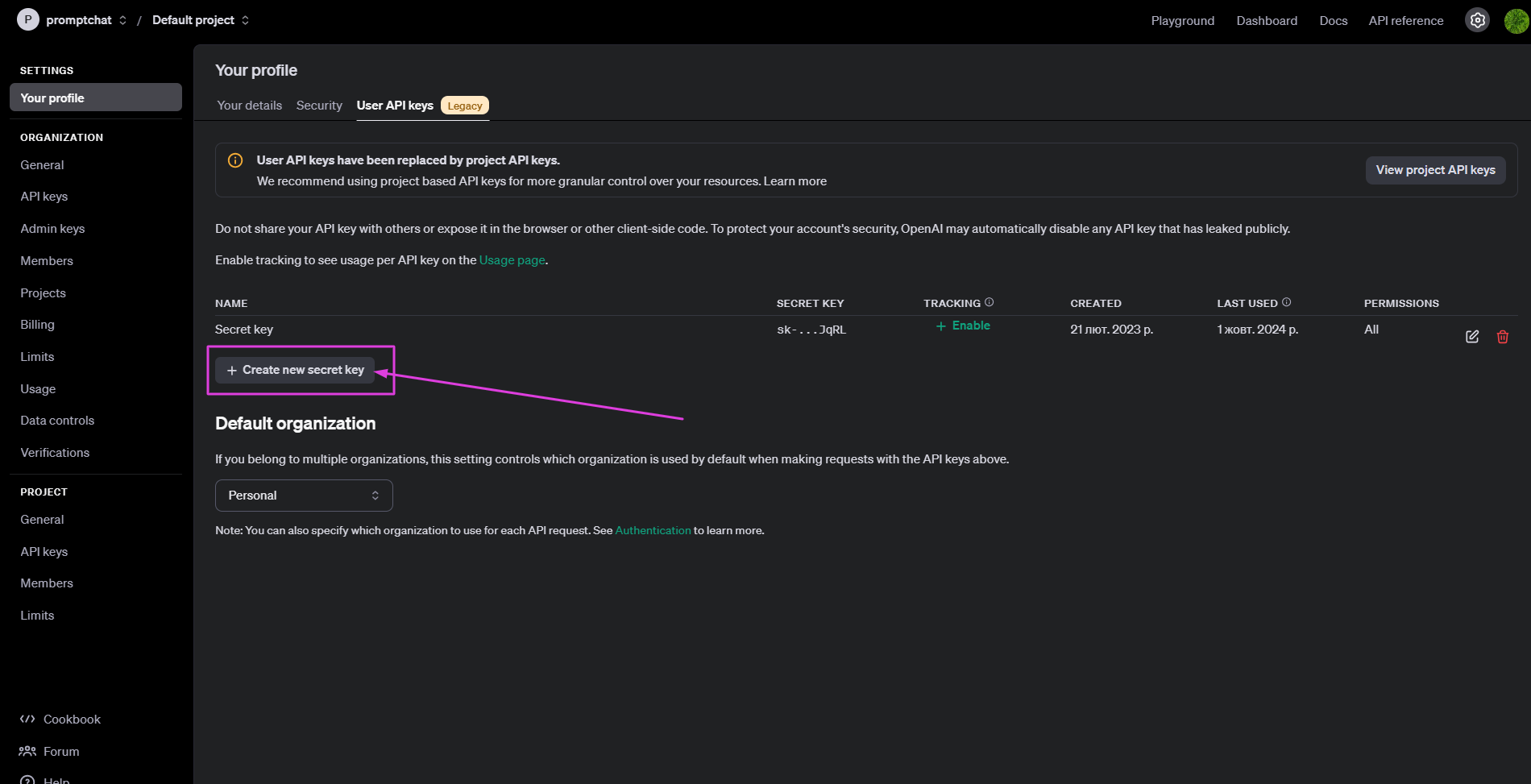Open the Cookbook code icon link

point(28,719)
